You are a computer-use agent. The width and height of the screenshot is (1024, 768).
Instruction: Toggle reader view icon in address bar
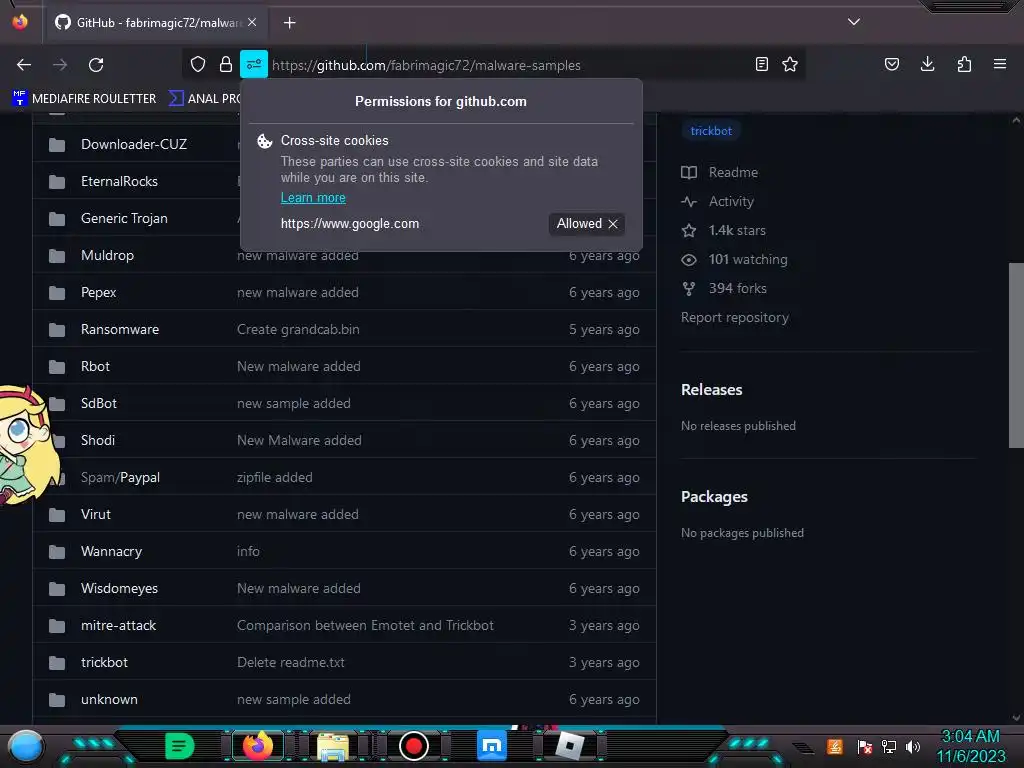pyautogui.click(x=761, y=64)
